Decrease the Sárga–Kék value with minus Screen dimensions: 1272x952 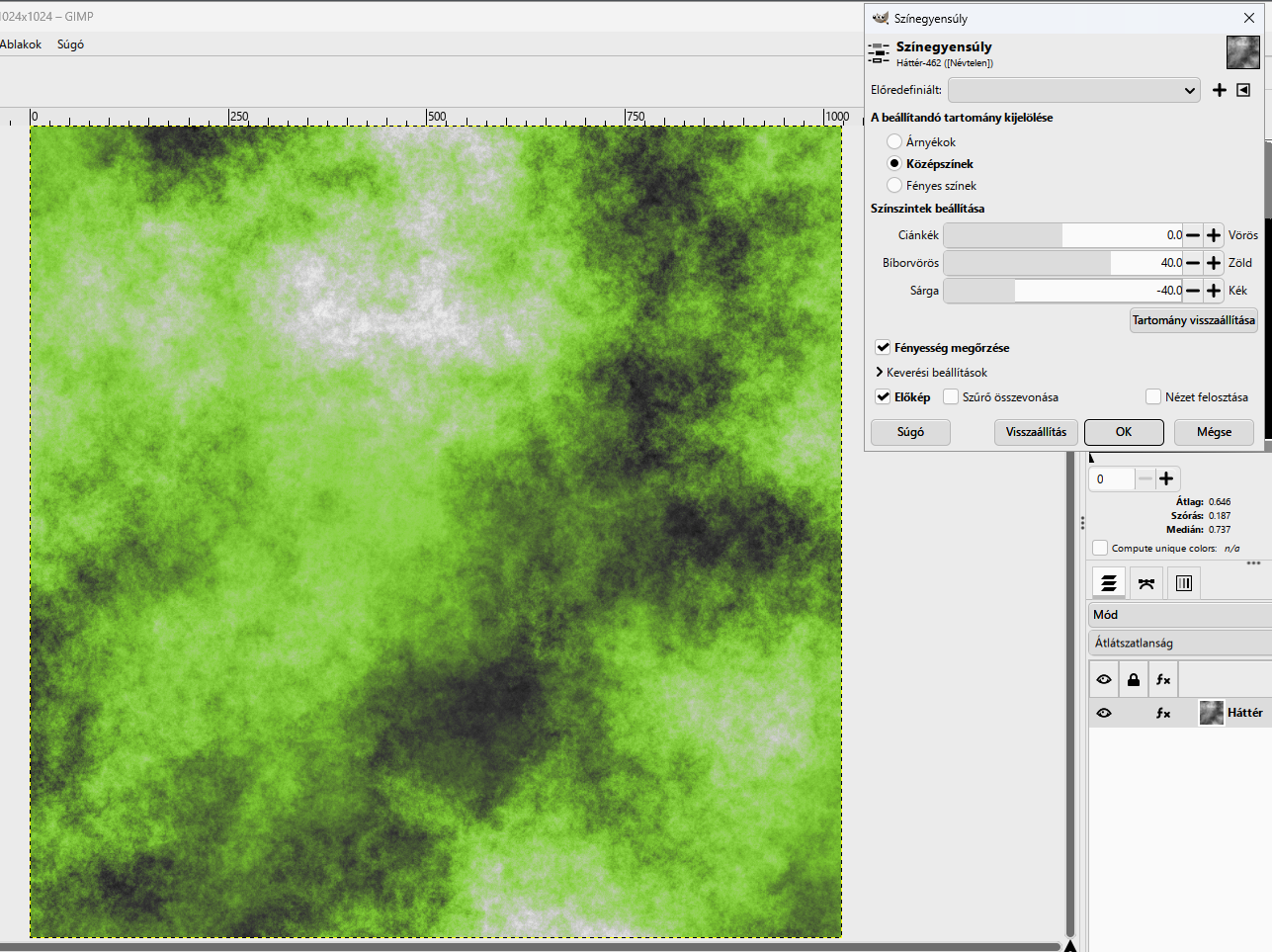1193,291
